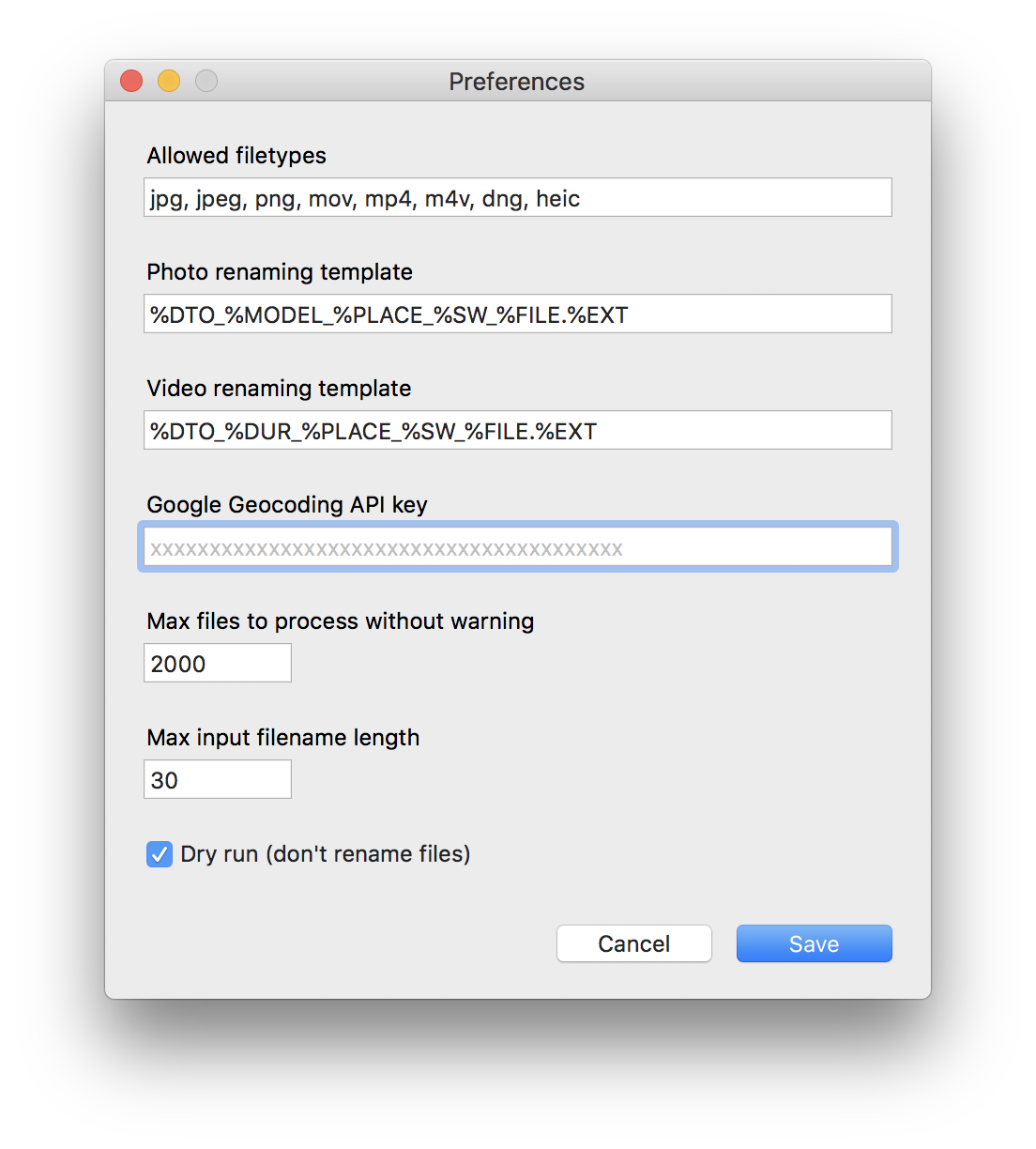The image size is (1036, 1149).
Task: Close the Preferences window with red button
Action: pyautogui.click(x=131, y=82)
